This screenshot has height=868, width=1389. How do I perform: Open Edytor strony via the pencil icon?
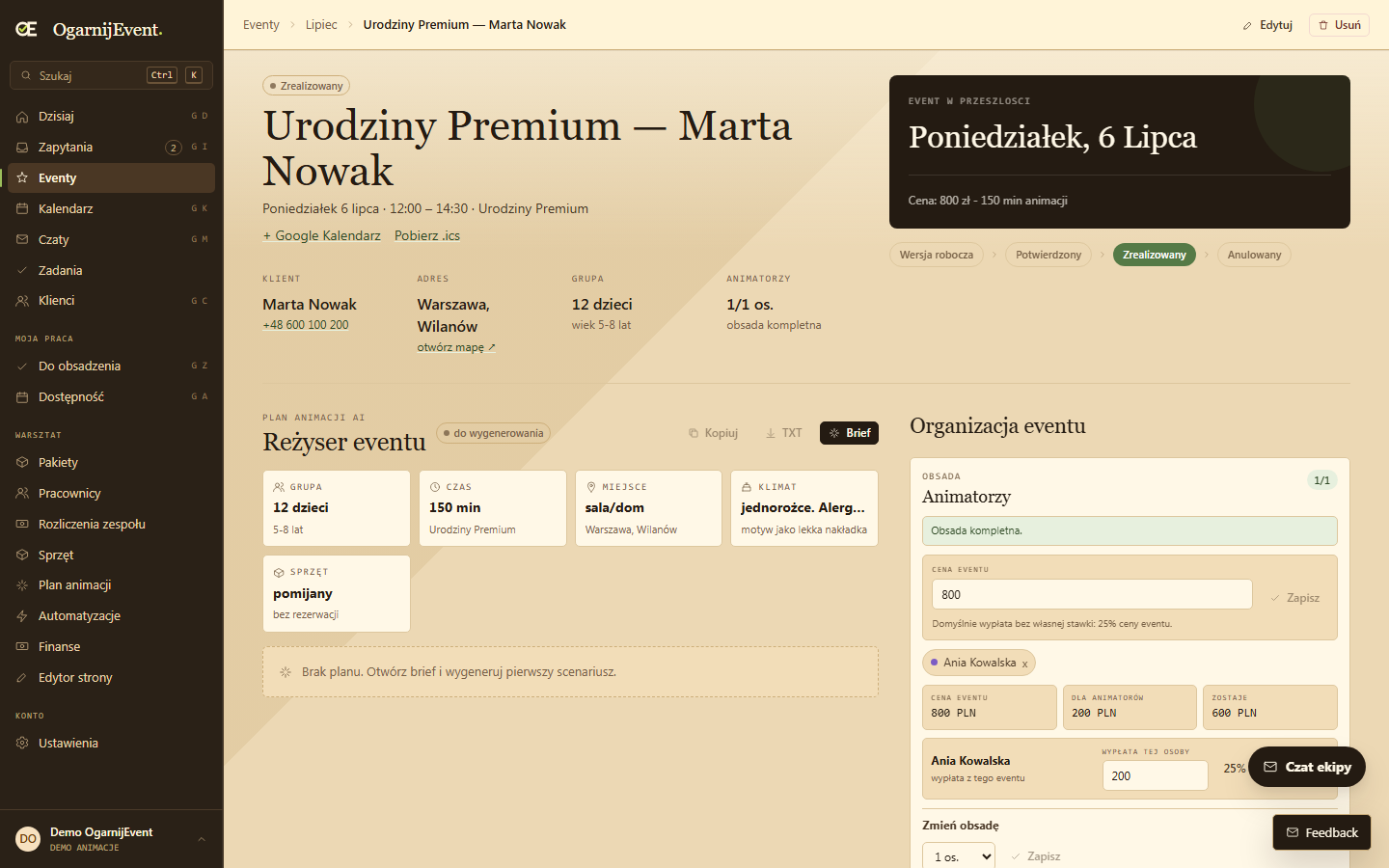pyautogui.click(x=22, y=678)
